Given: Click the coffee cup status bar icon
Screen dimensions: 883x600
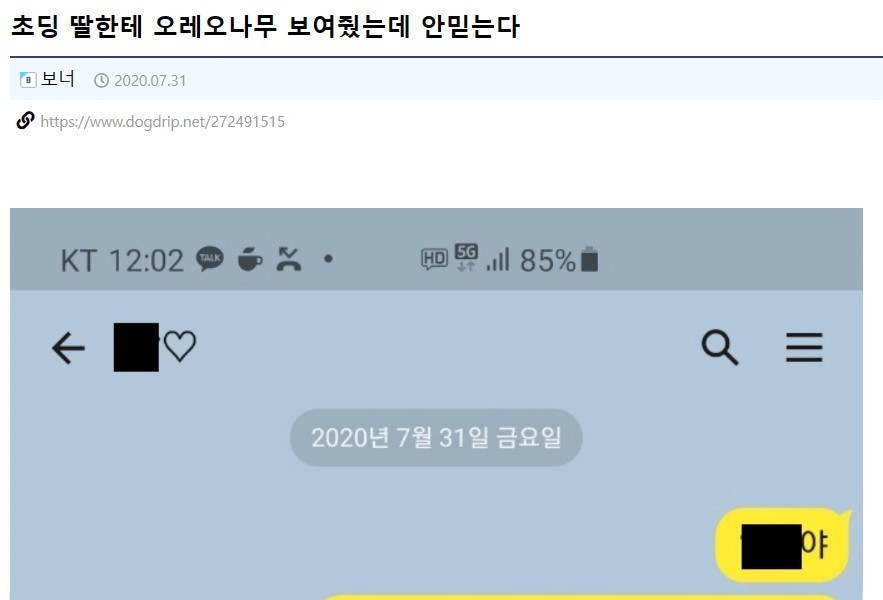Looking at the screenshot, I should [x=250, y=259].
